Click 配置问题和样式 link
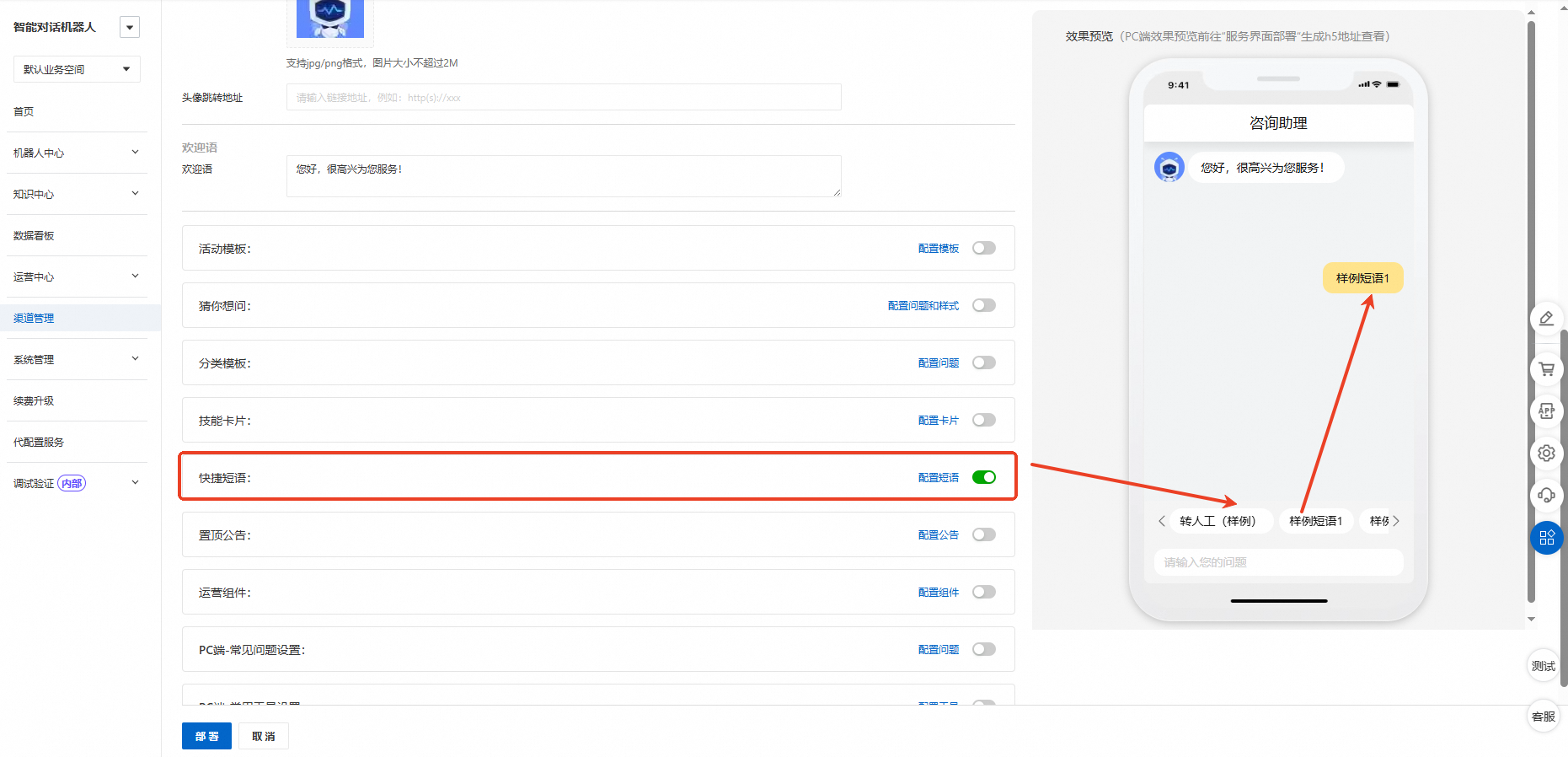Screen dimensions: 1568x757 coord(923,305)
